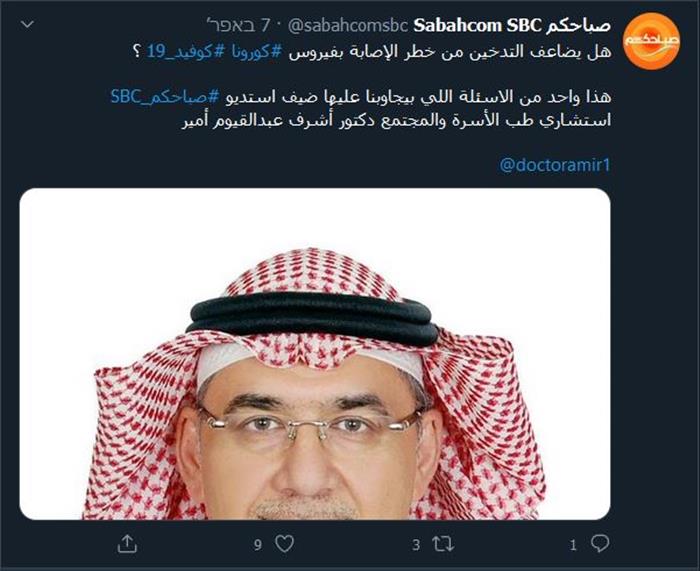Viewport: 700px width, 571px height.
Task: Click the share upload icon
Action: point(127,544)
